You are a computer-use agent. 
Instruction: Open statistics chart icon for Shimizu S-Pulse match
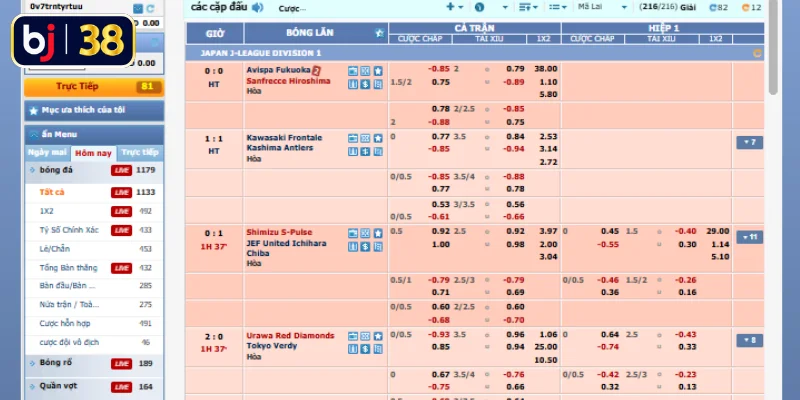353,246
